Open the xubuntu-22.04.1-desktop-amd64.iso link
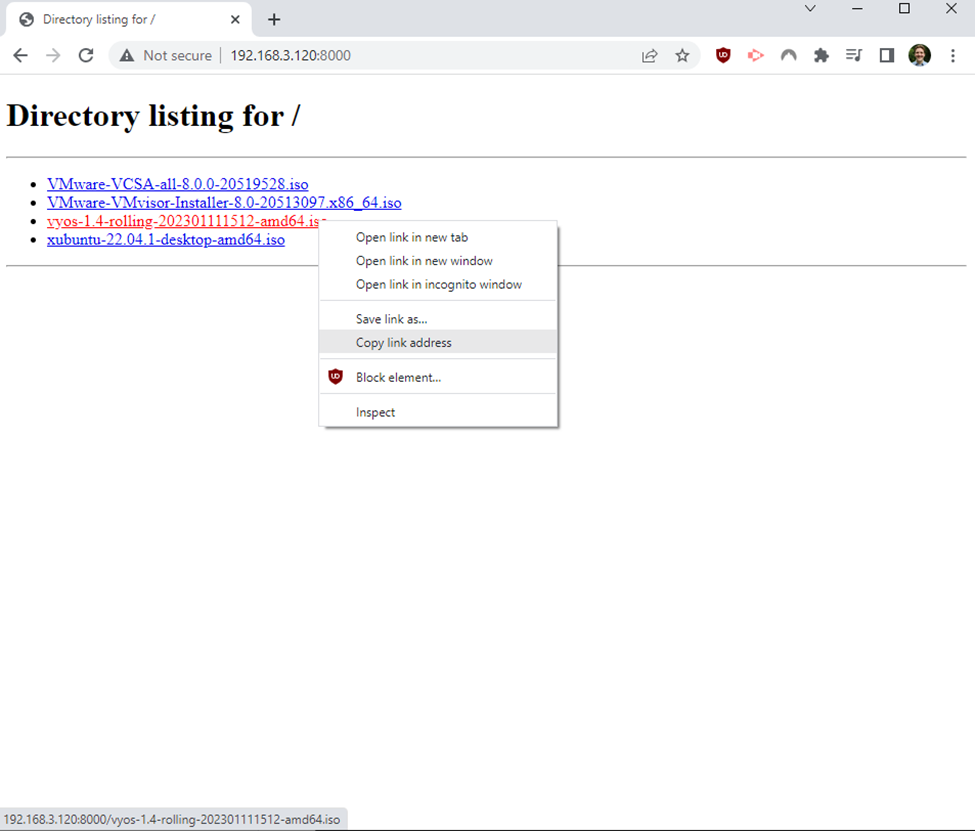 click(165, 239)
